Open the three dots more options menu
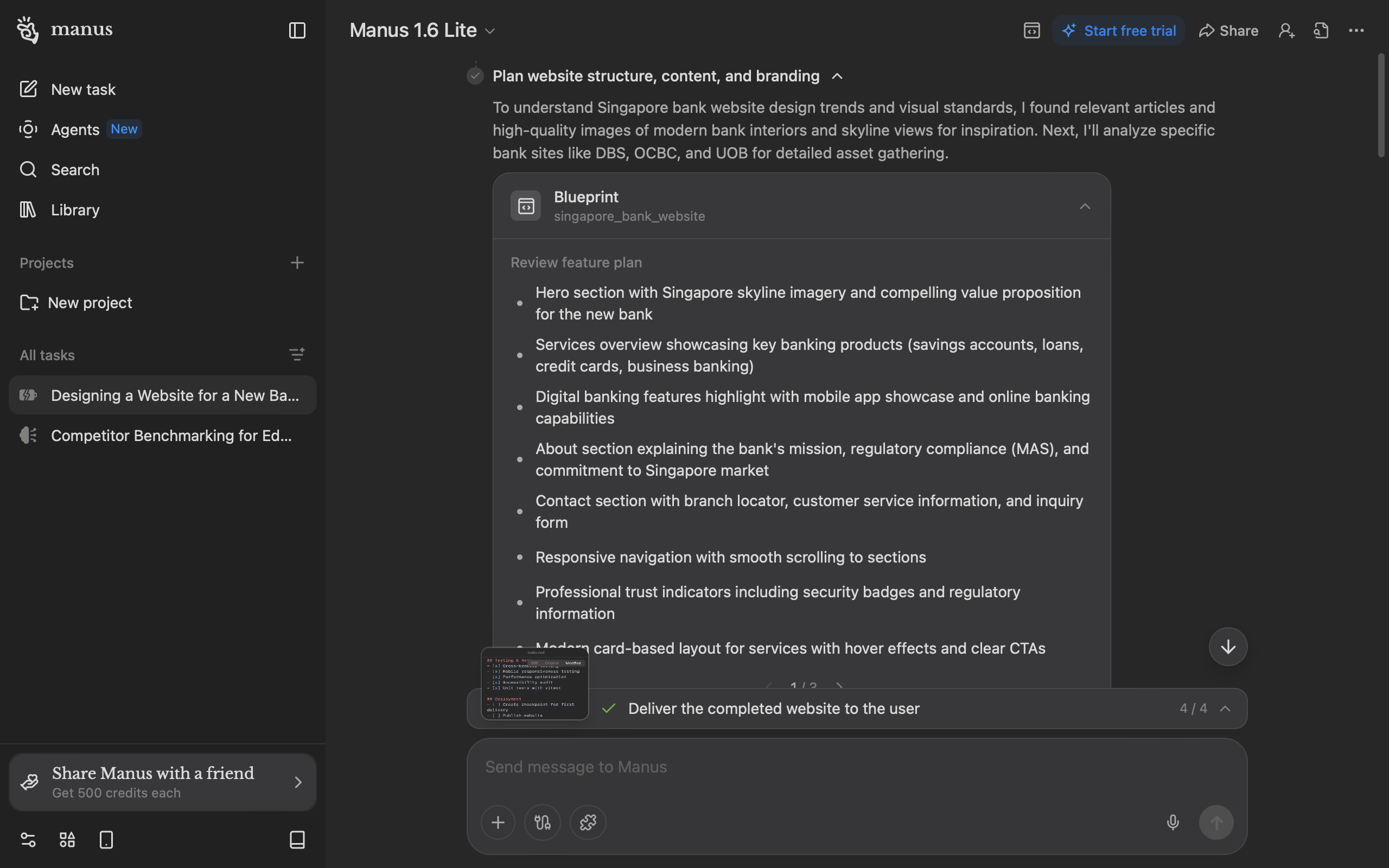This screenshot has width=1389, height=868. point(1356,30)
